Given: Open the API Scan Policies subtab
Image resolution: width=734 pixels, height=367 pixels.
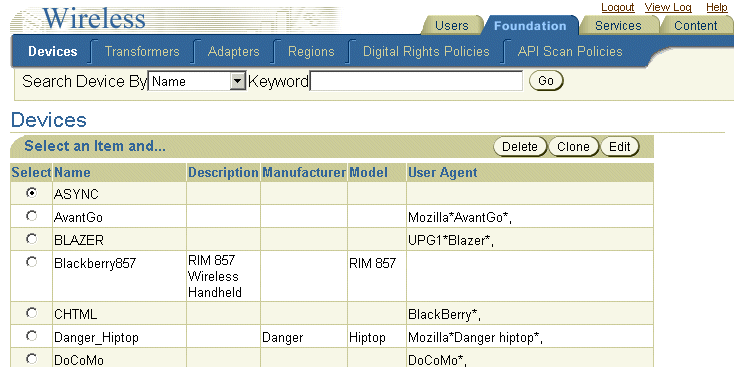Looking at the screenshot, I should (x=570, y=51).
